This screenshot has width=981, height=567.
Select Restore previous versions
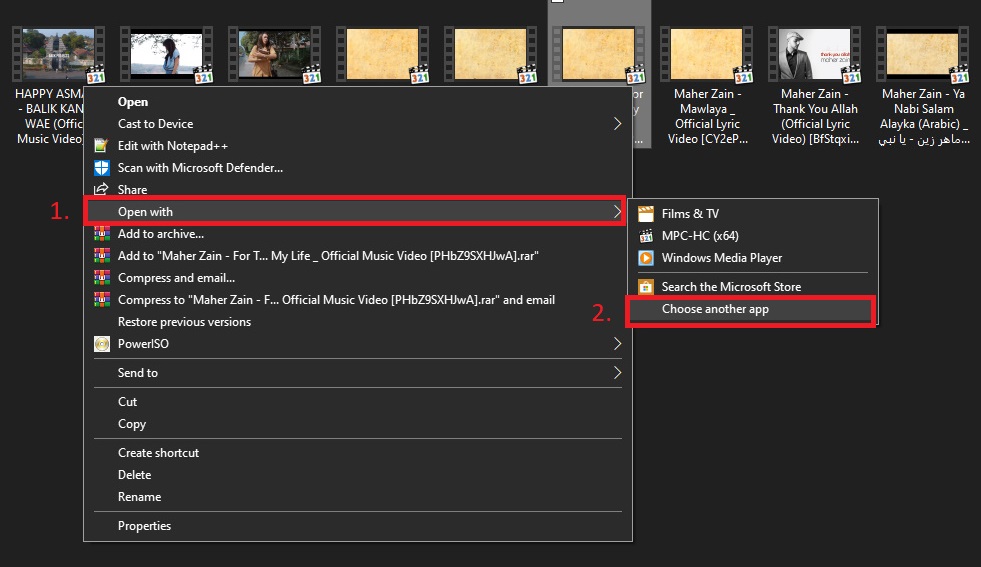(x=358, y=322)
